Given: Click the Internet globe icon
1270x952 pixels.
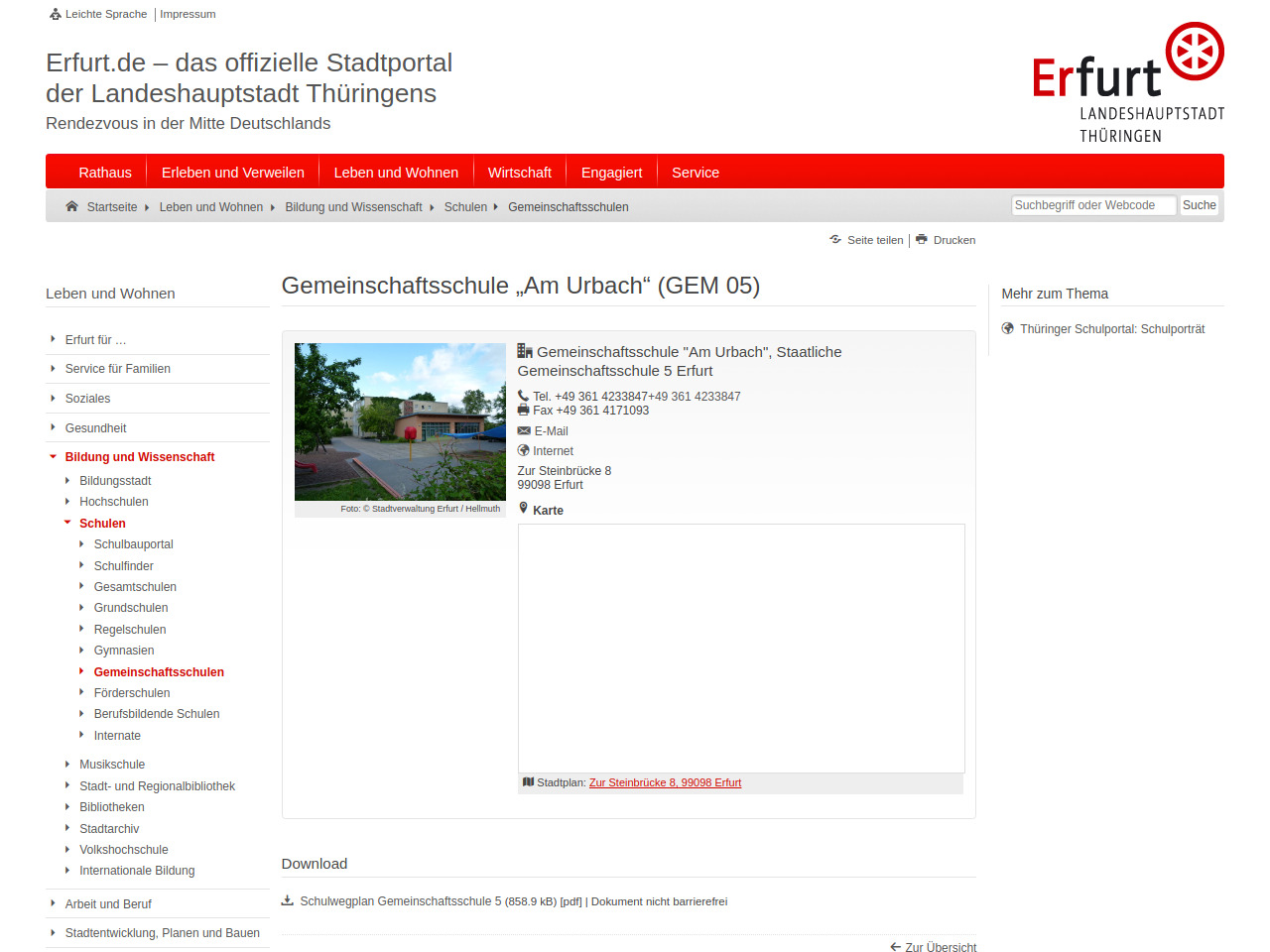Looking at the screenshot, I should [524, 451].
